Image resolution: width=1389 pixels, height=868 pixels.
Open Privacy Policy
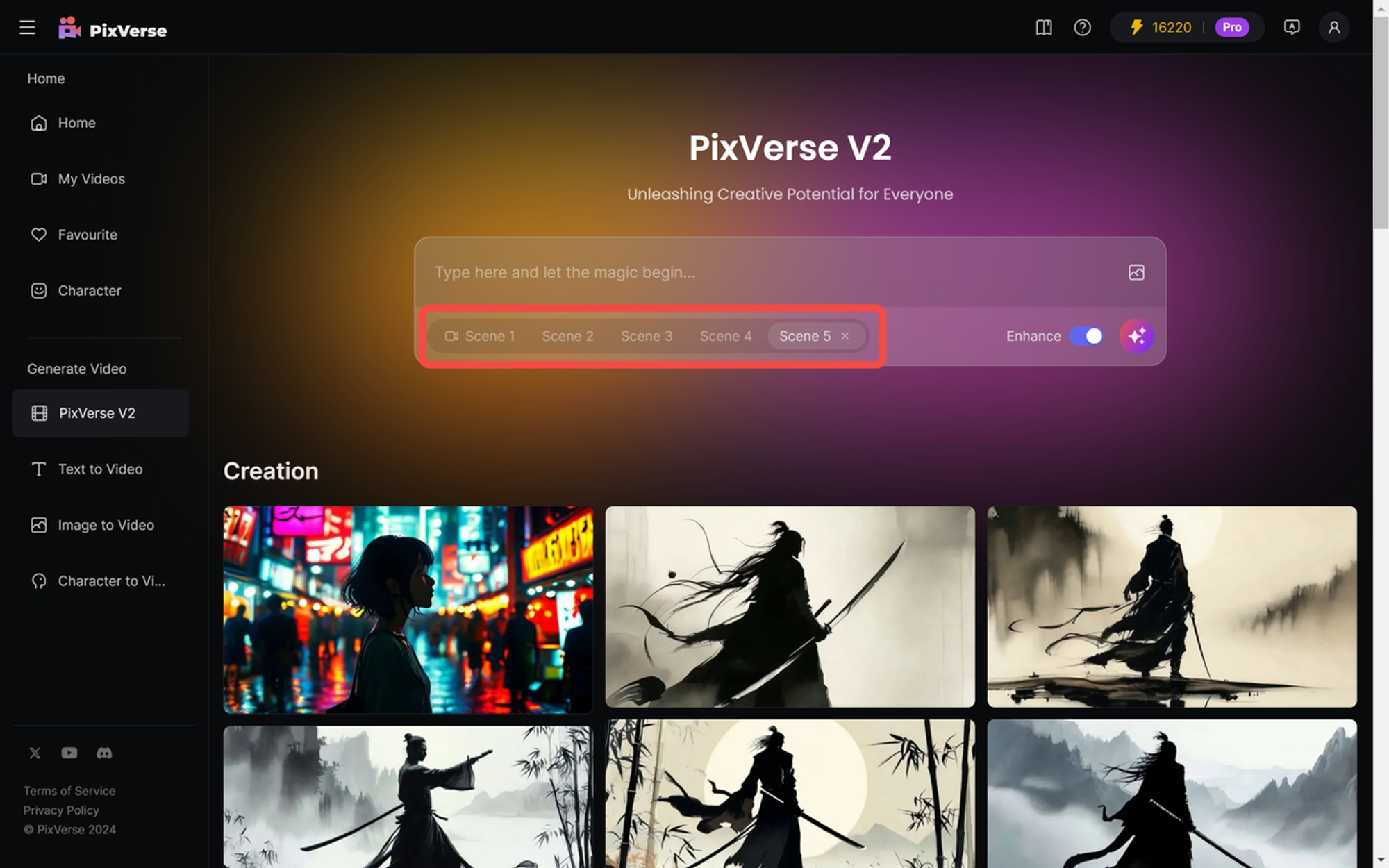61,810
